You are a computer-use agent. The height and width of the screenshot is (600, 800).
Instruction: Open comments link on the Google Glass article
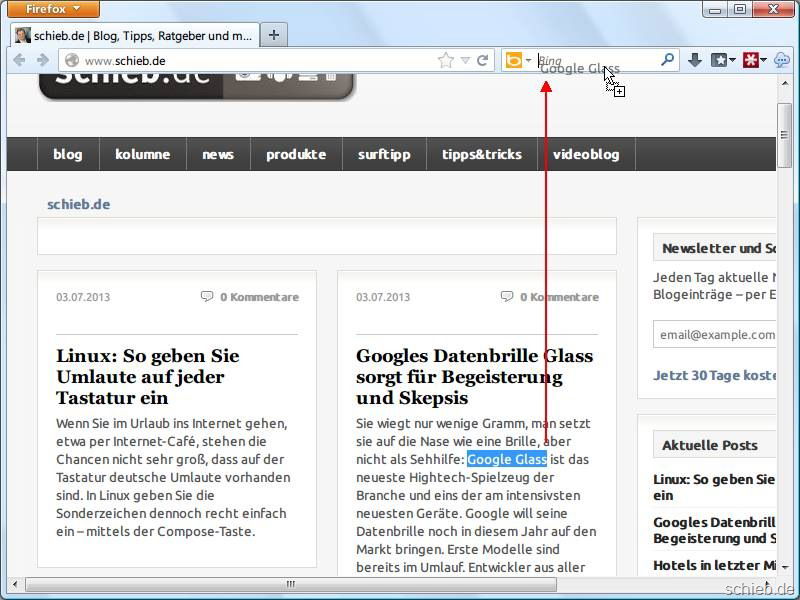559,297
